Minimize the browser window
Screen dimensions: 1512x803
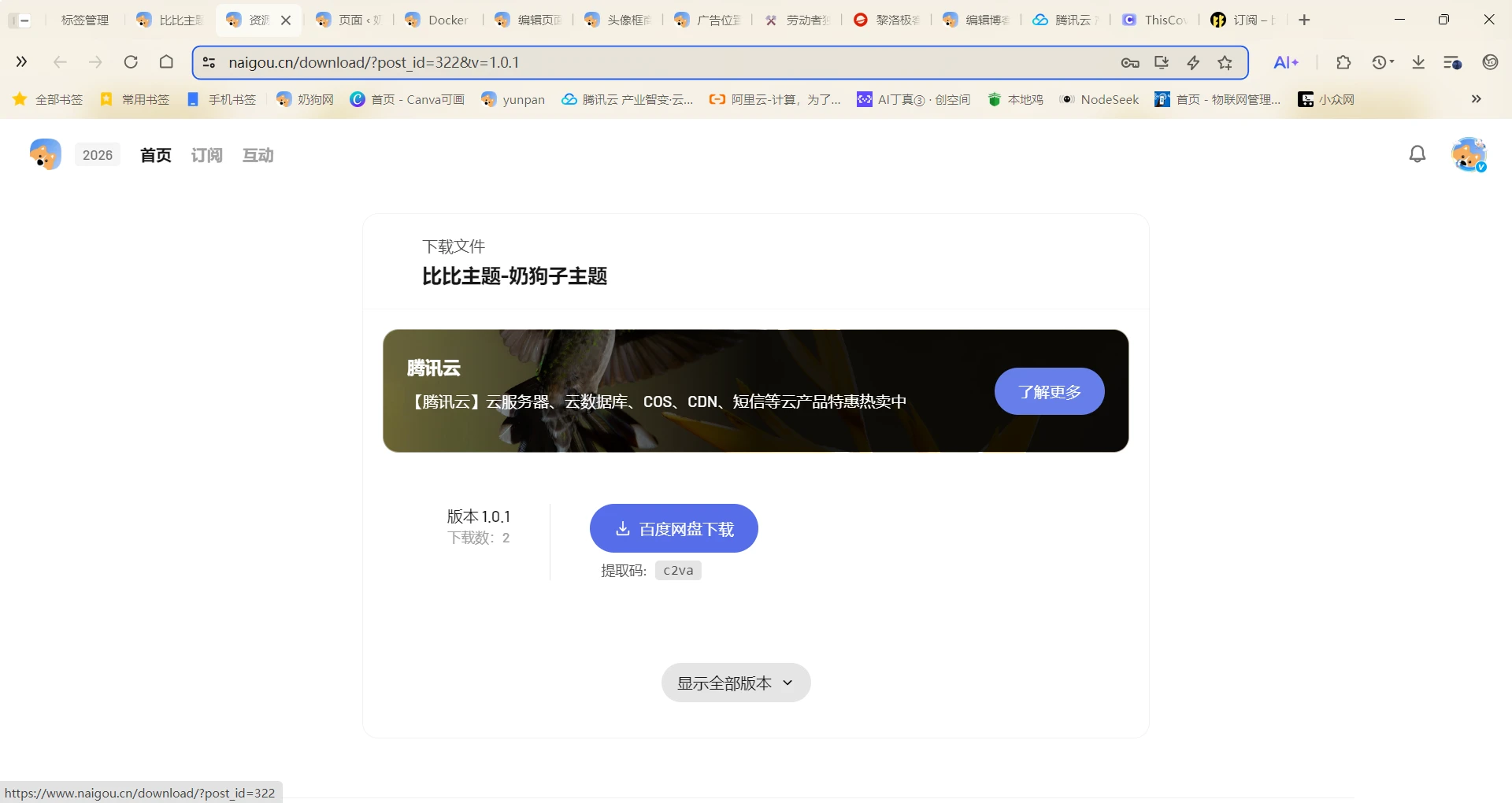click(1399, 20)
